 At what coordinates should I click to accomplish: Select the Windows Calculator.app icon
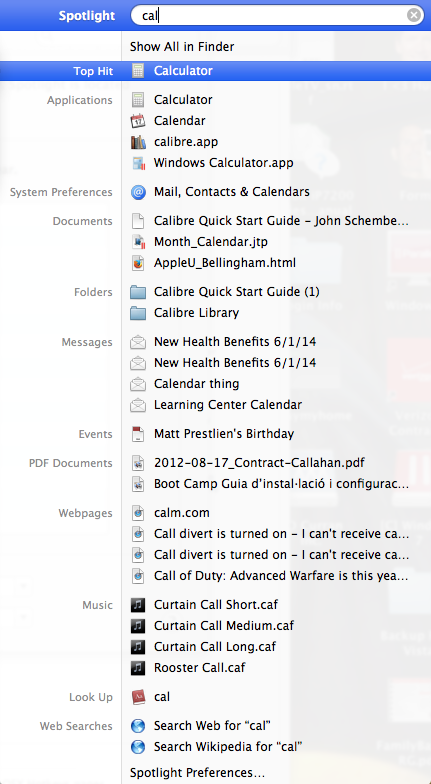pyautogui.click(x=138, y=162)
